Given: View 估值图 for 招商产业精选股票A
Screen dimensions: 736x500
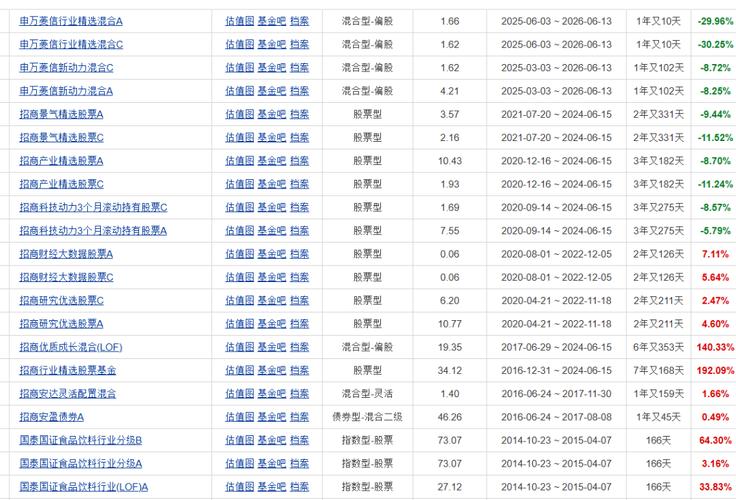Looking at the screenshot, I should [239, 161].
